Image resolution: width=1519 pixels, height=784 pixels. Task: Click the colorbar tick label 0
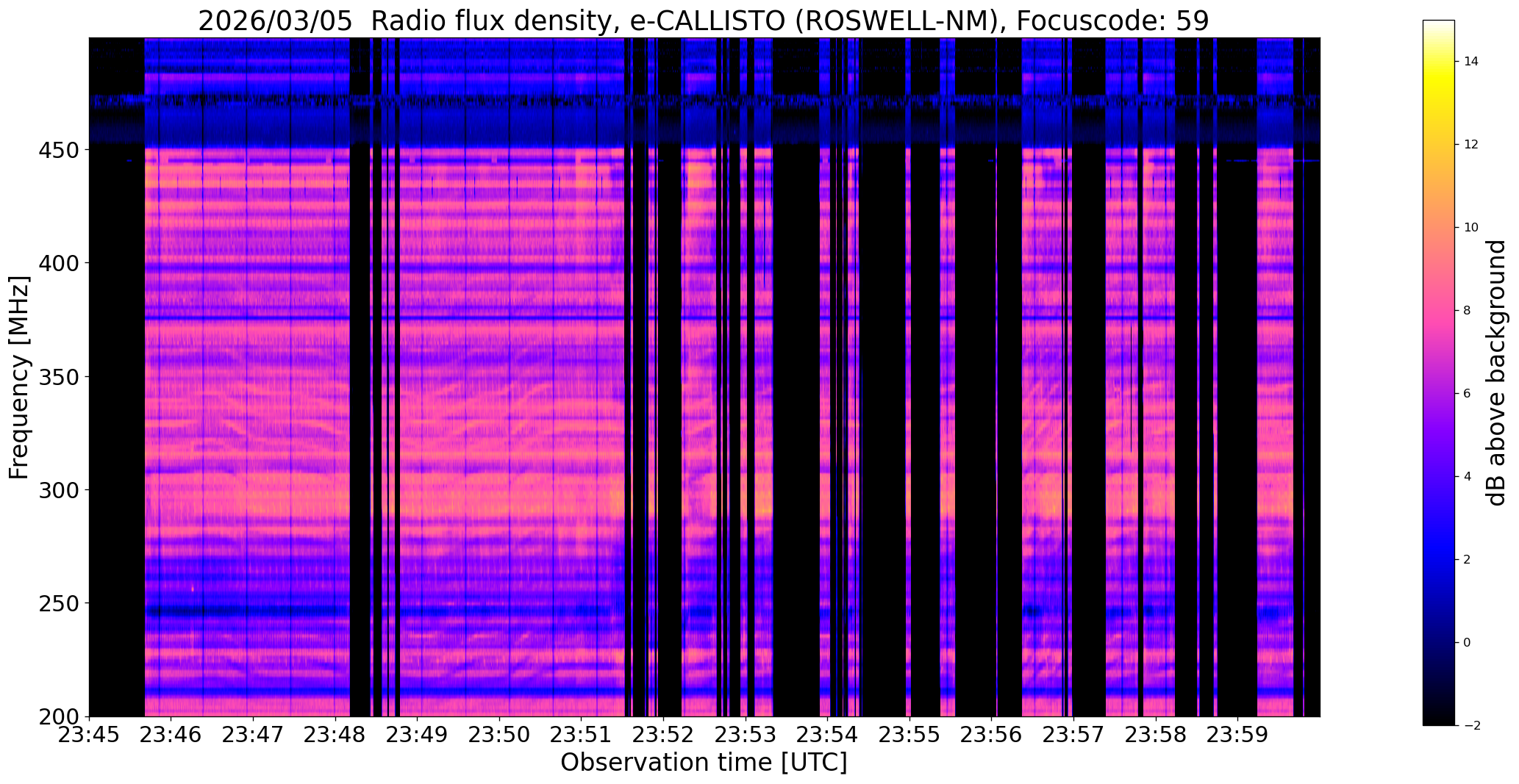tap(1467, 643)
